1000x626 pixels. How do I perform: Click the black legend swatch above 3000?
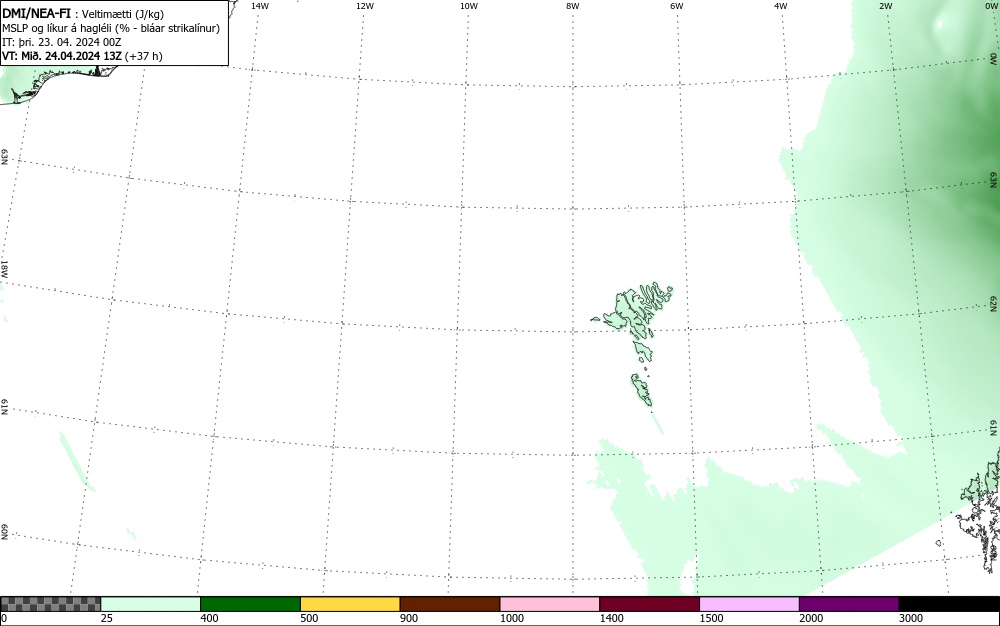click(949, 604)
